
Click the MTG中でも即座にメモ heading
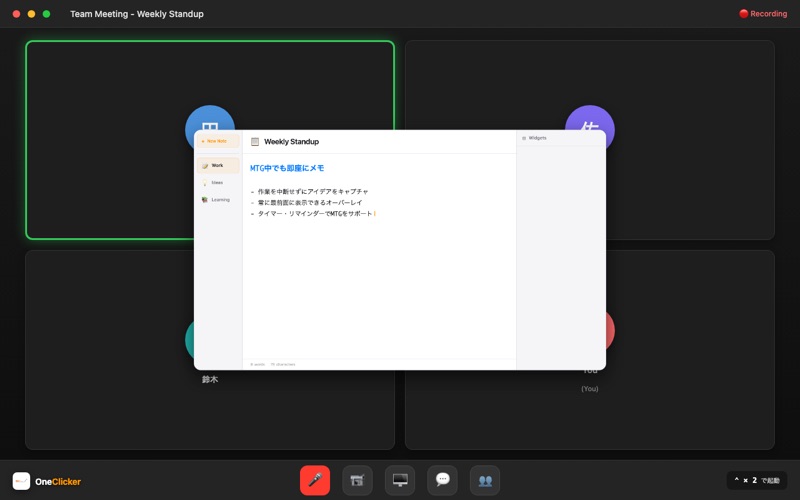pyautogui.click(x=287, y=168)
